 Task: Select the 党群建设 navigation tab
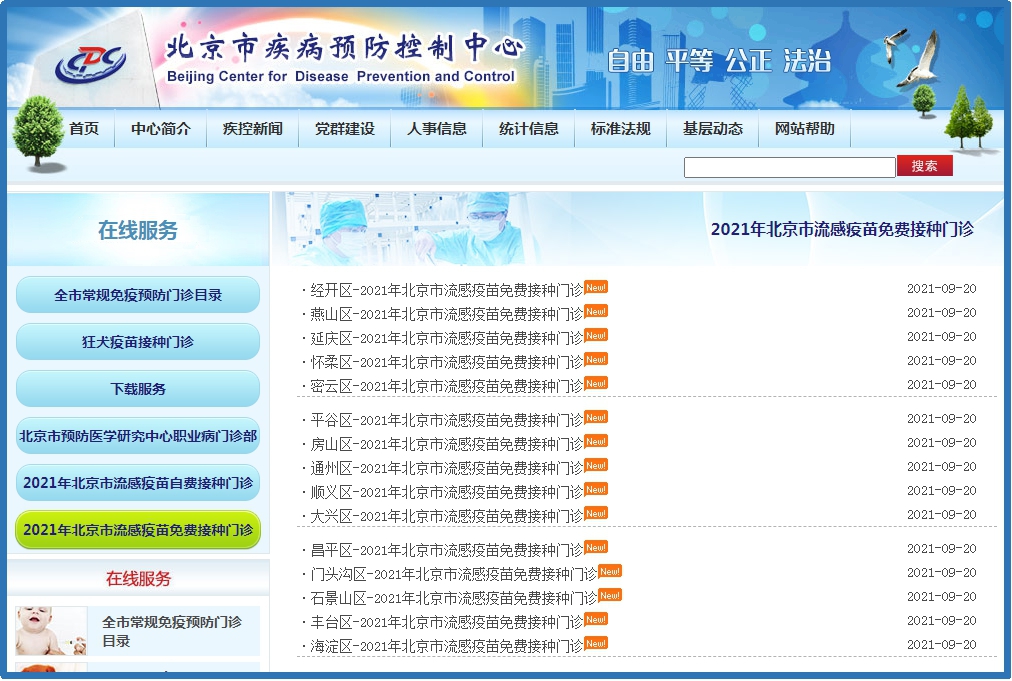345,128
